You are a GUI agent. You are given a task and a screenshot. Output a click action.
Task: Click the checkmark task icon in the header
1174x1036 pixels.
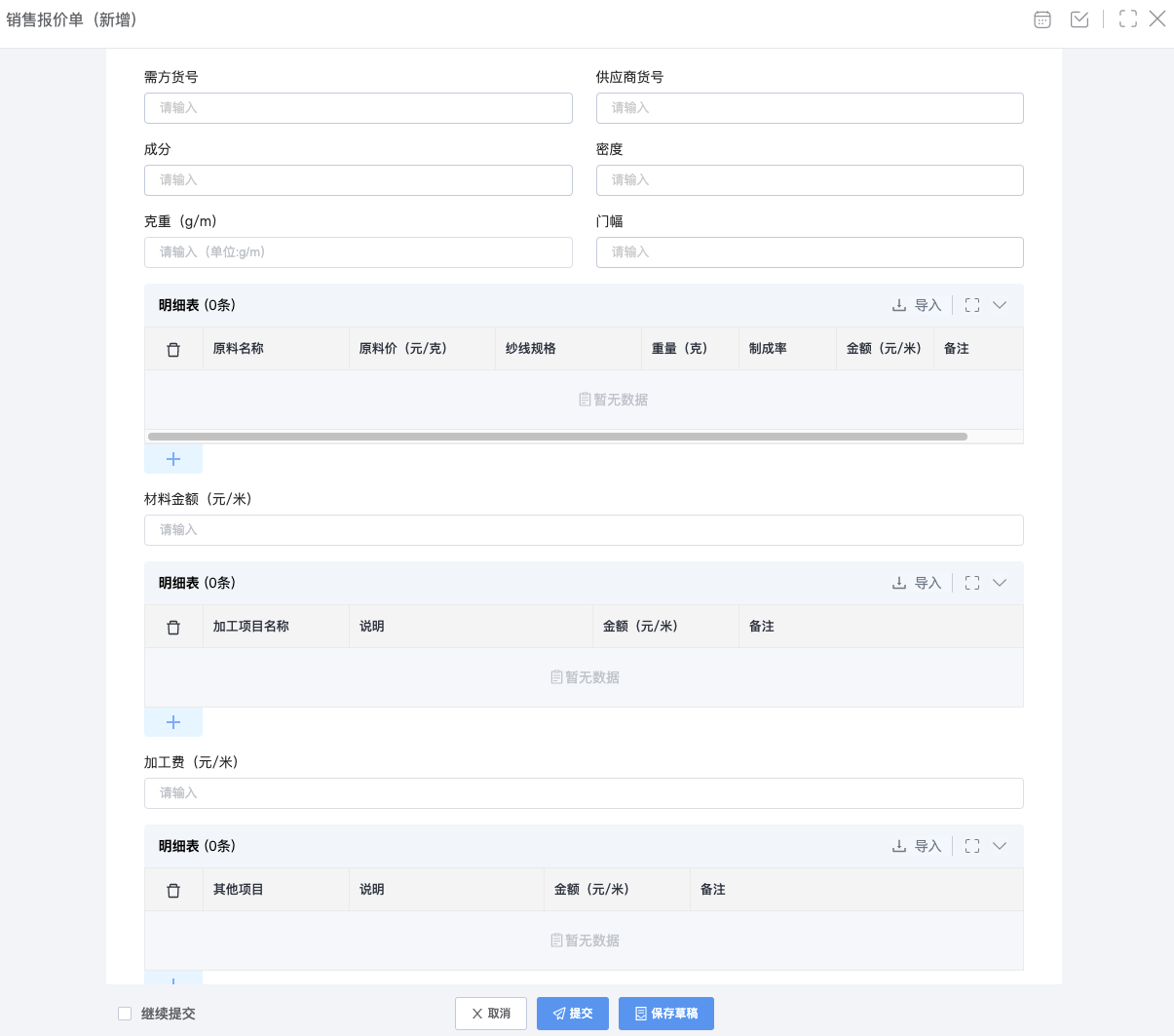tap(1079, 19)
